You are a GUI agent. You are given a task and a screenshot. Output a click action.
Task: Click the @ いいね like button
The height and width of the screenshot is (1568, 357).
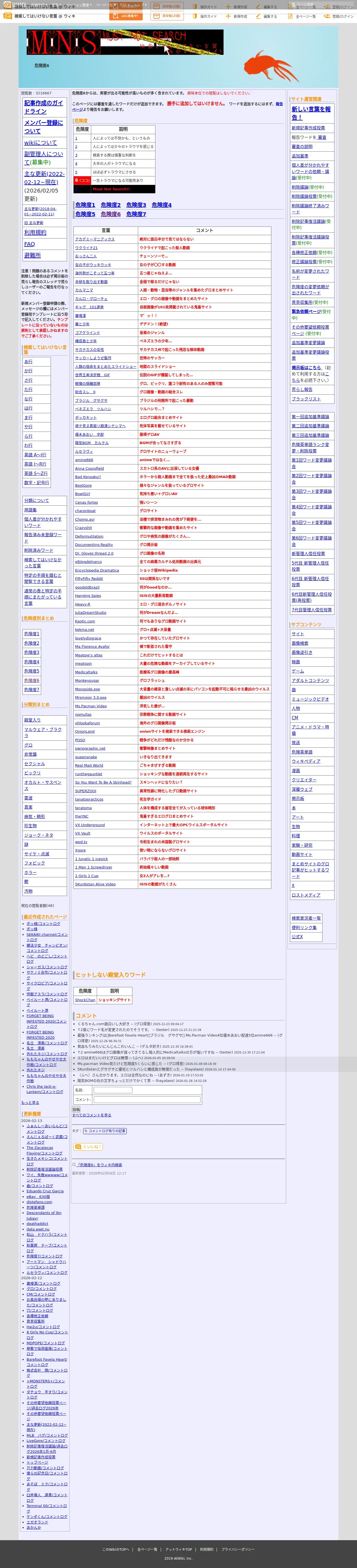coord(88,1147)
